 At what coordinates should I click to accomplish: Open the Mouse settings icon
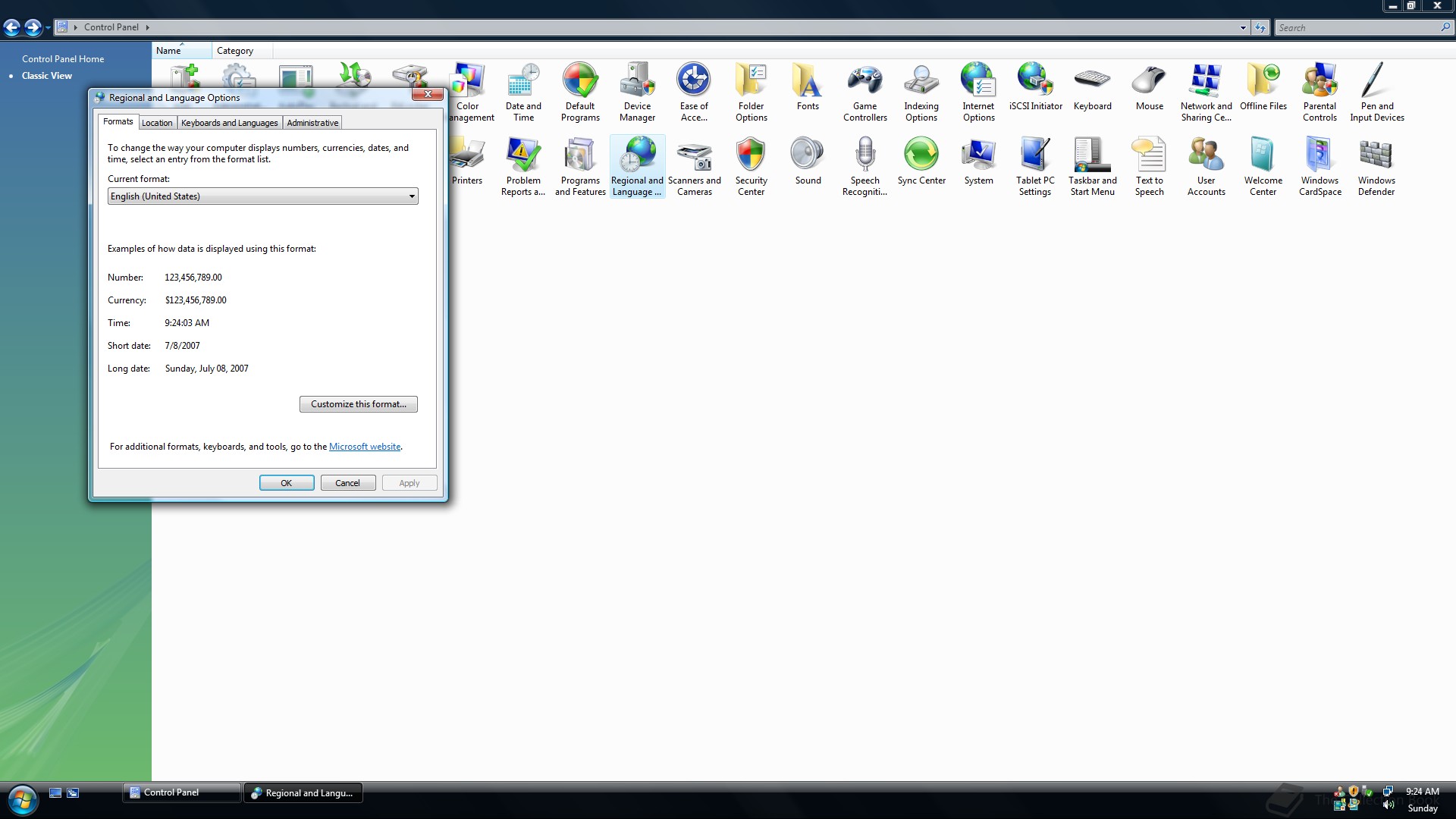[x=1149, y=86]
